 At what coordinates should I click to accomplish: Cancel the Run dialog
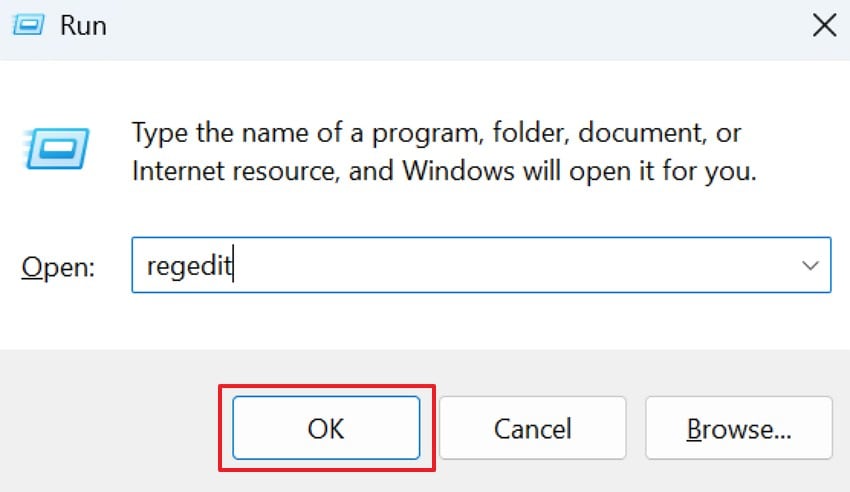click(x=532, y=429)
